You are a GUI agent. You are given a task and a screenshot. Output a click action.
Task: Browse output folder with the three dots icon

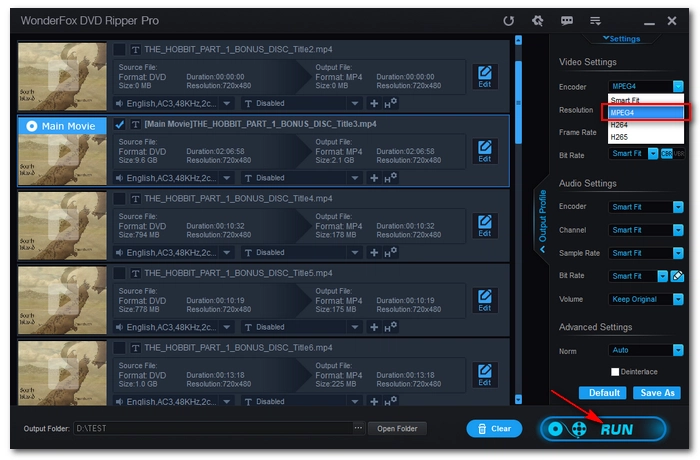[x=358, y=428]
